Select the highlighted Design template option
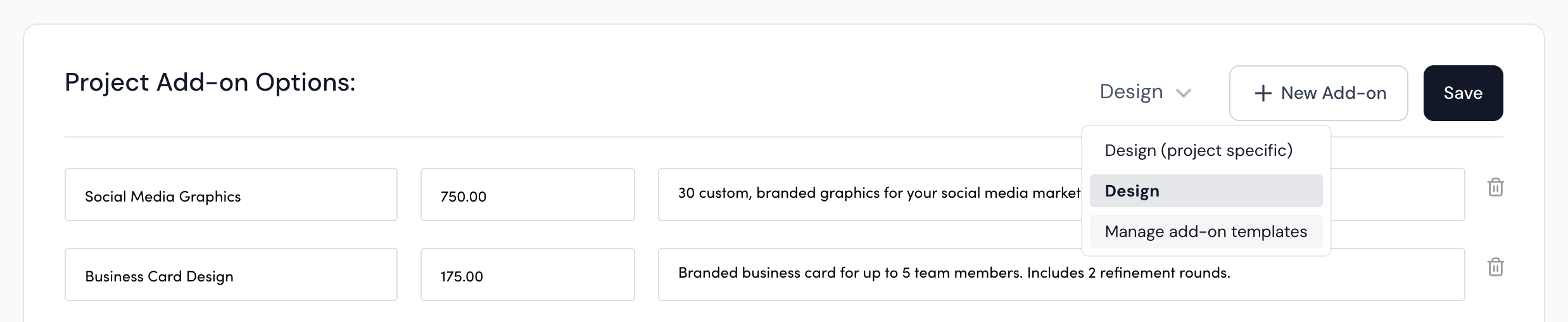1568x322 pixels. coord(1206,191)
